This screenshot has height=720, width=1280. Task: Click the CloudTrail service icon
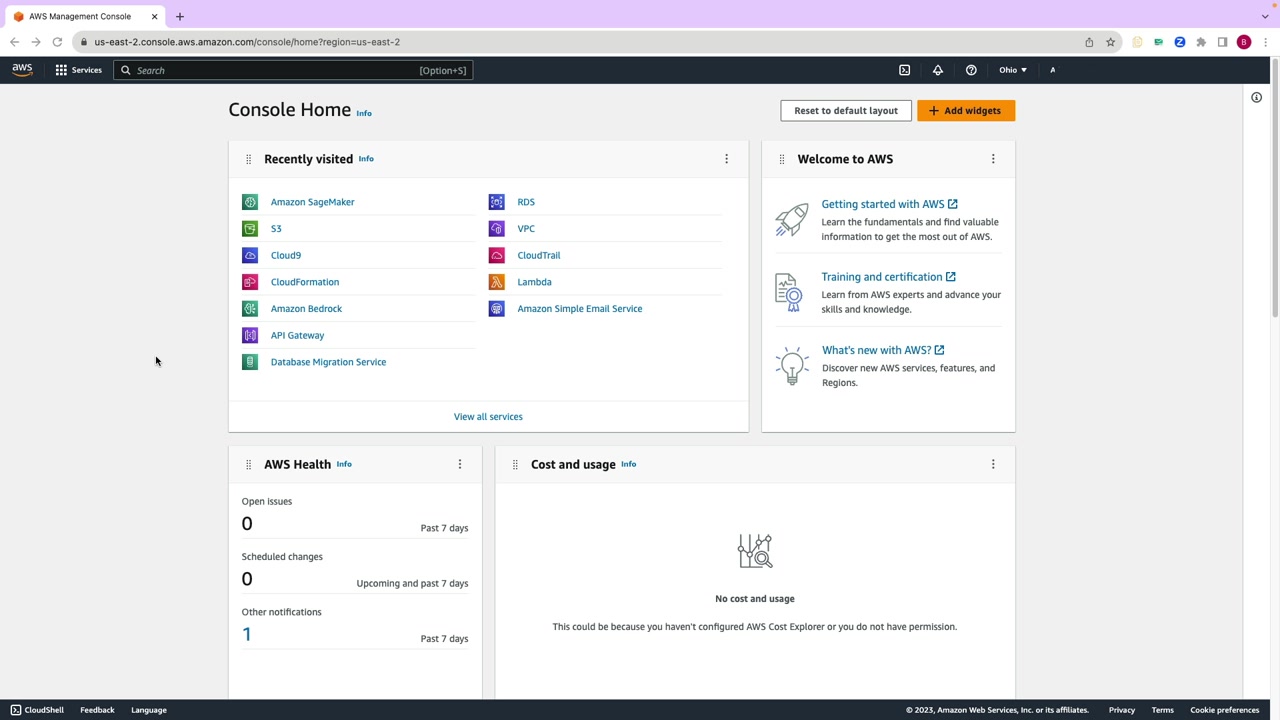point(496,255)
